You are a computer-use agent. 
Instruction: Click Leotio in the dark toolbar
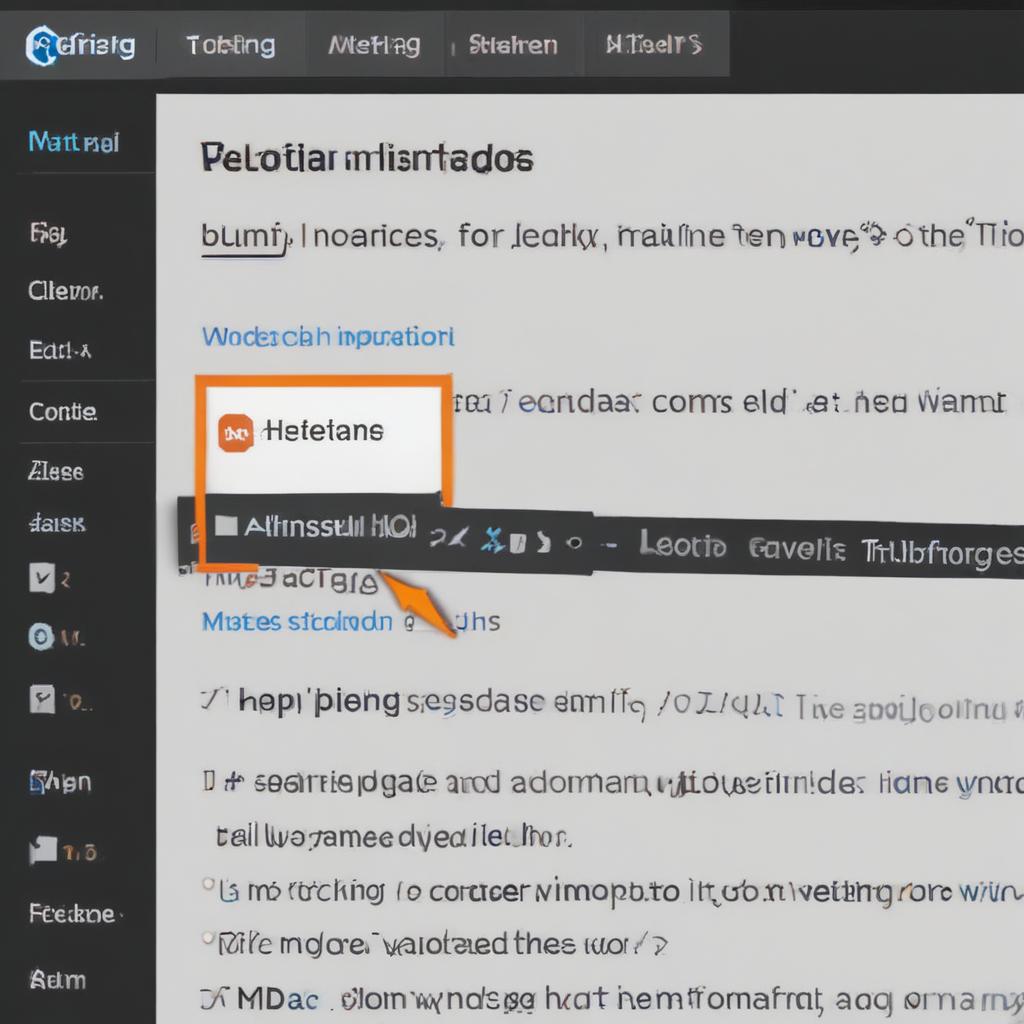click(682, 543)
